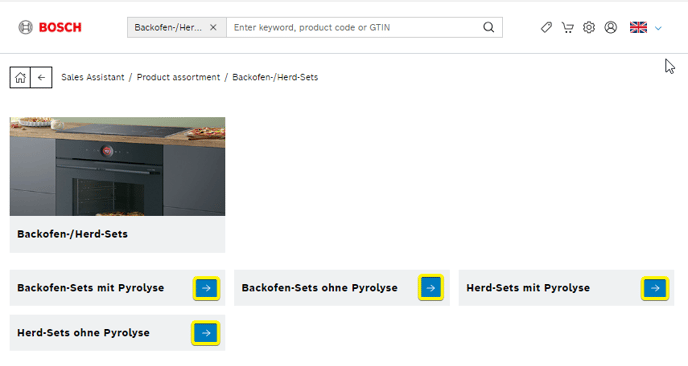Image resolution: width=688 pixels, height=366 pixels.
Task: Expand the language dropdown chevron
Action: (x=658, y=28)
